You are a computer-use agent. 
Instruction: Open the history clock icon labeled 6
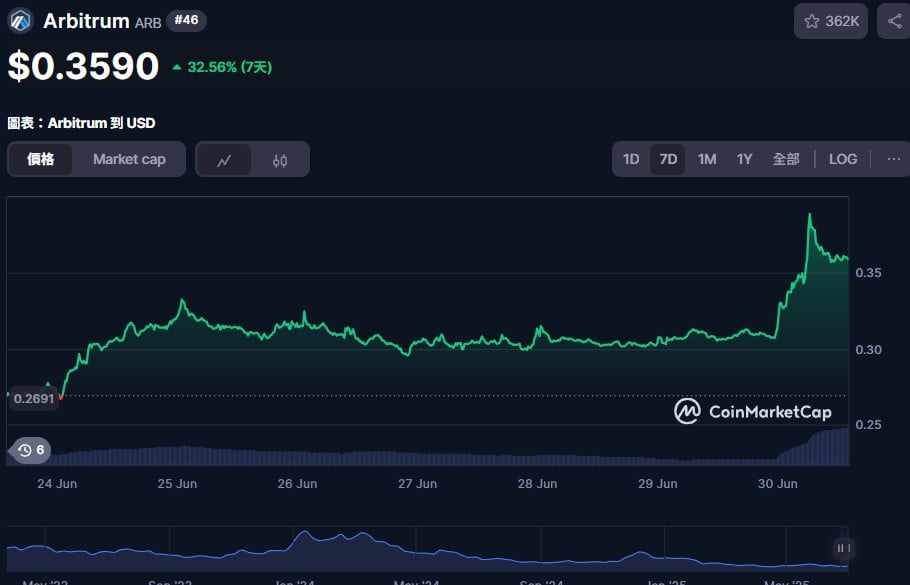click(30, 450)
